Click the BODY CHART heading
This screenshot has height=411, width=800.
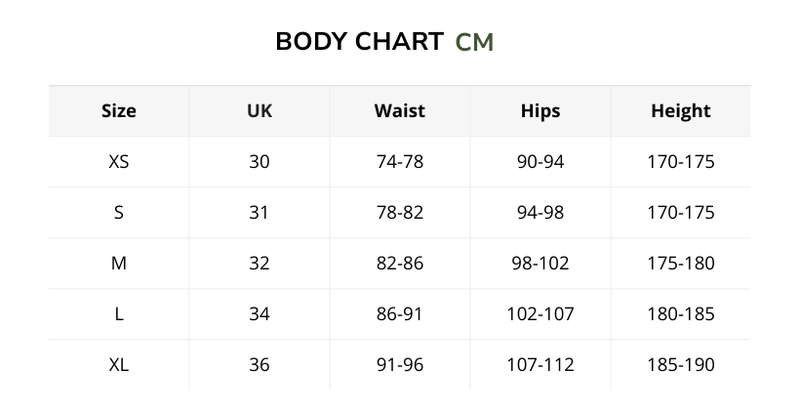359,42
